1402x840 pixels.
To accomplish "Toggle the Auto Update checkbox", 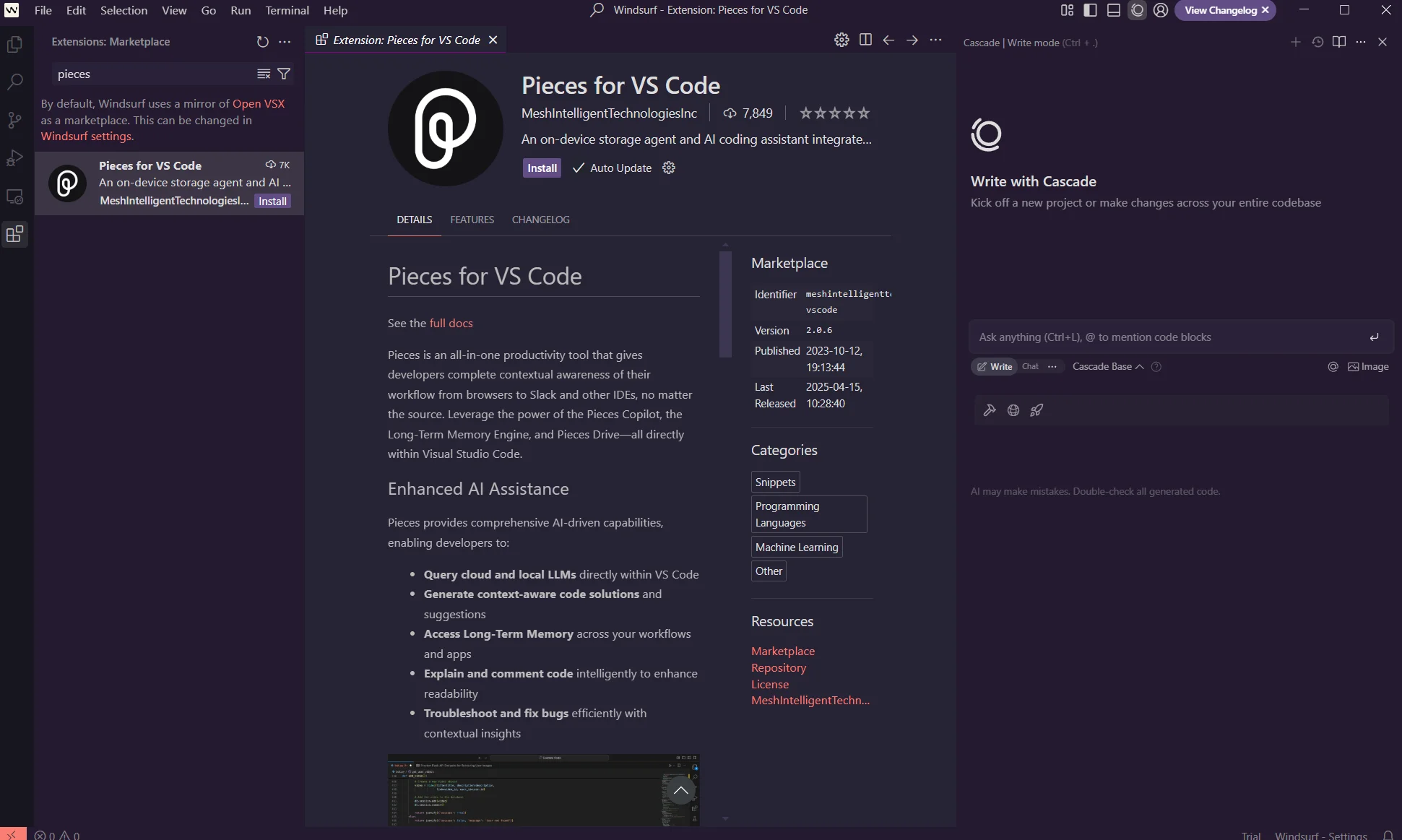I will click(x=578, y=168).
